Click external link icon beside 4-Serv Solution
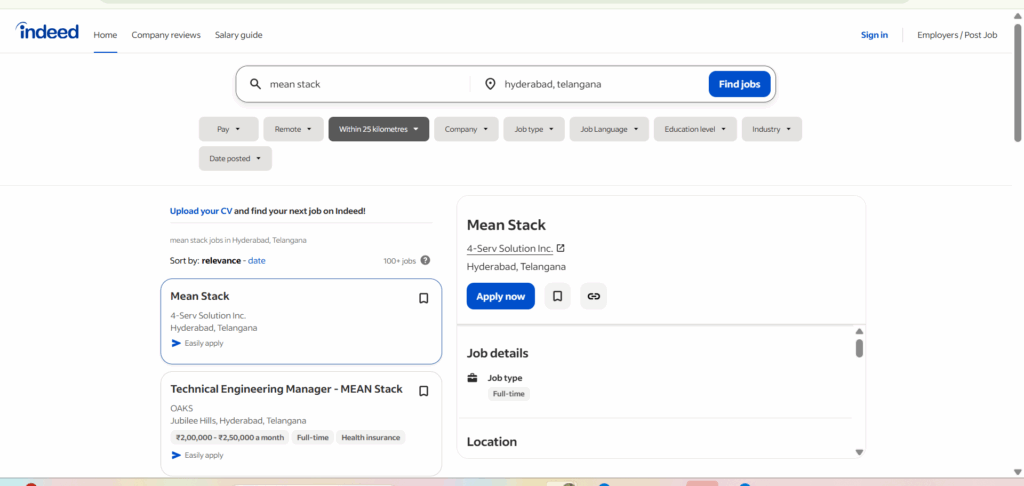This screenshot has height=486, width=1024. (x=560, y=248)
